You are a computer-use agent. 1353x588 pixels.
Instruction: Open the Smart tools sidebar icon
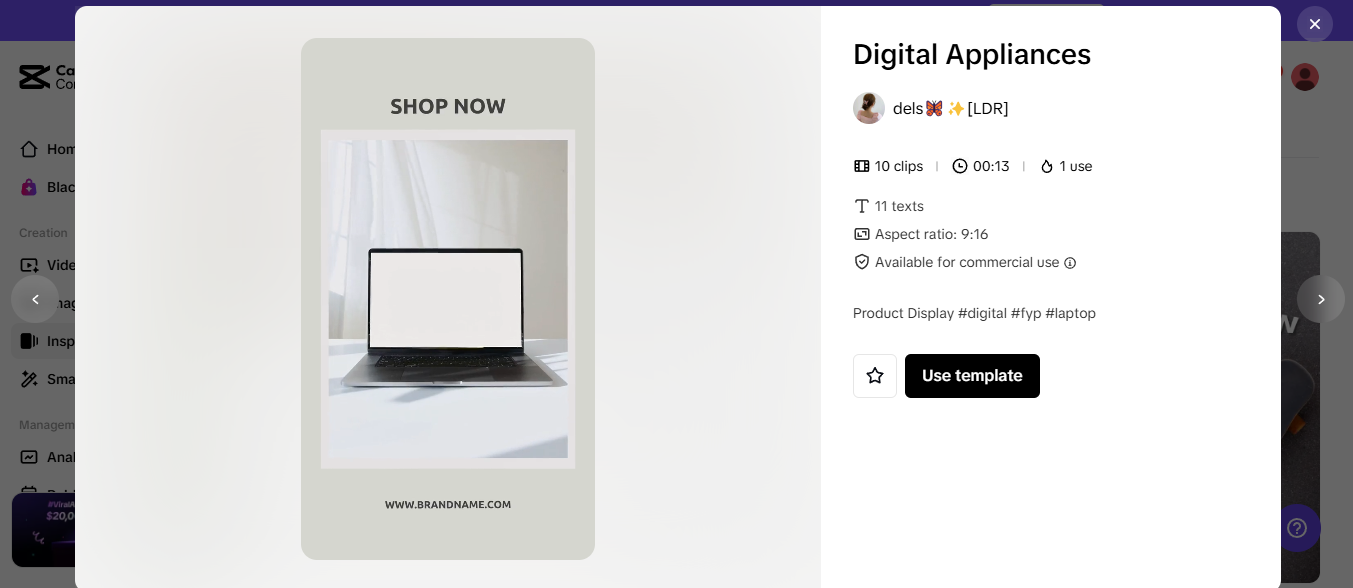coord(30,379)
